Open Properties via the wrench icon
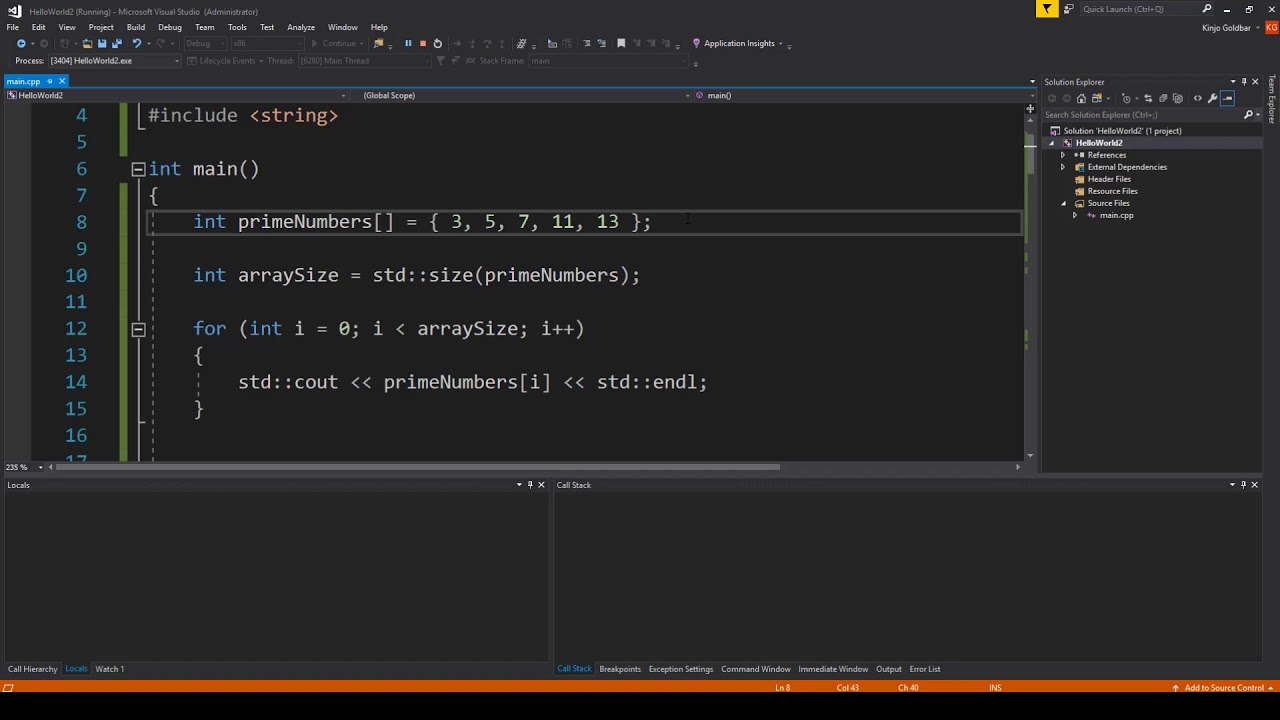 tap(1212, 98)
